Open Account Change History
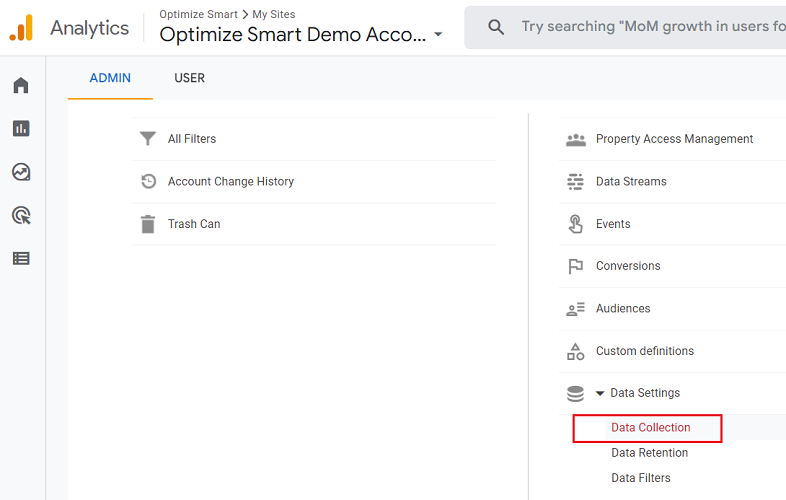Image resolution: width=786 pixels, height=500 pixels. pos(231,182)
